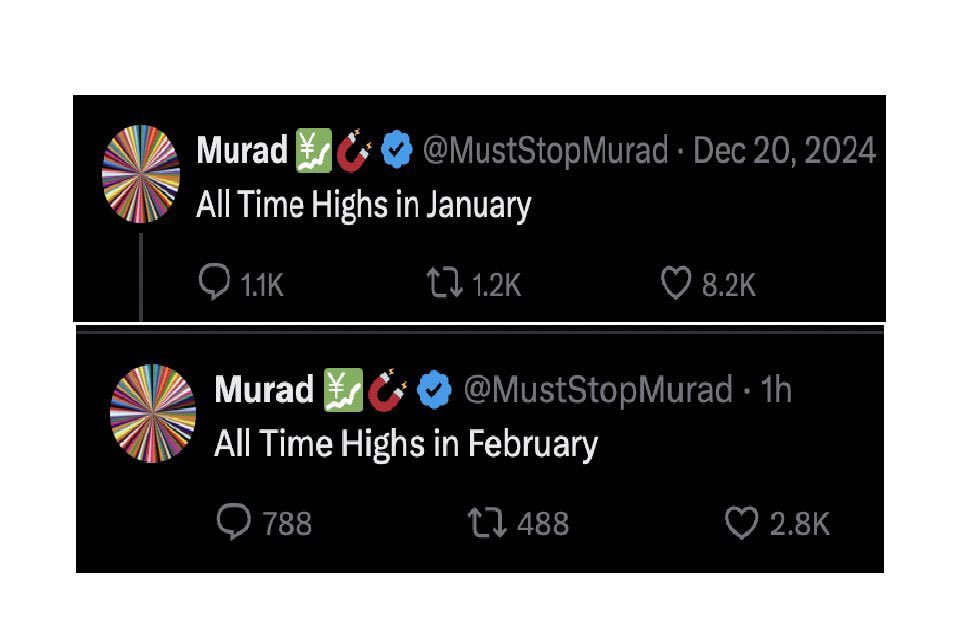The image size is (960, 642).
Task: Retweet the All Time Highs in February tweet
Action: [x=487, y=522]
